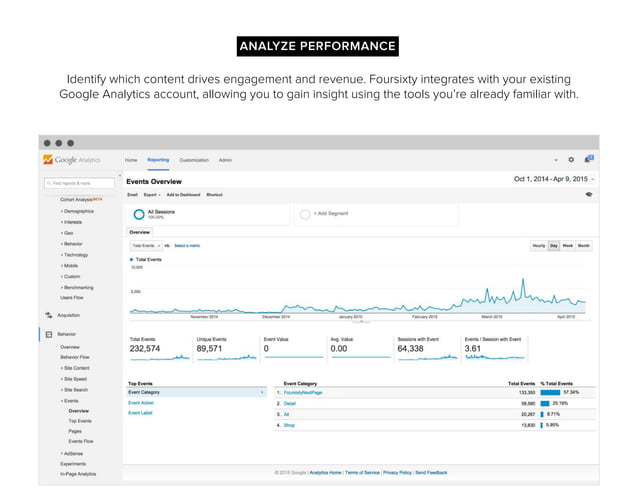Click the All Sessions segment circle

[x=138, y=214]
